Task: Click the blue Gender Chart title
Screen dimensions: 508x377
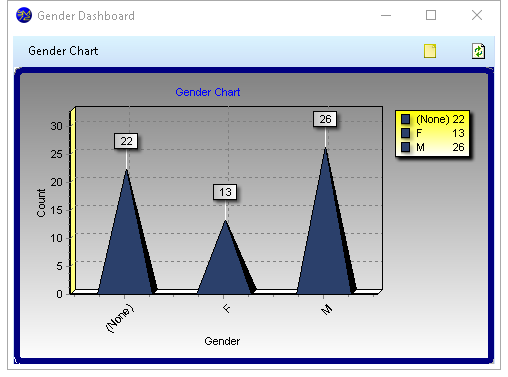Action: point(208,92)
